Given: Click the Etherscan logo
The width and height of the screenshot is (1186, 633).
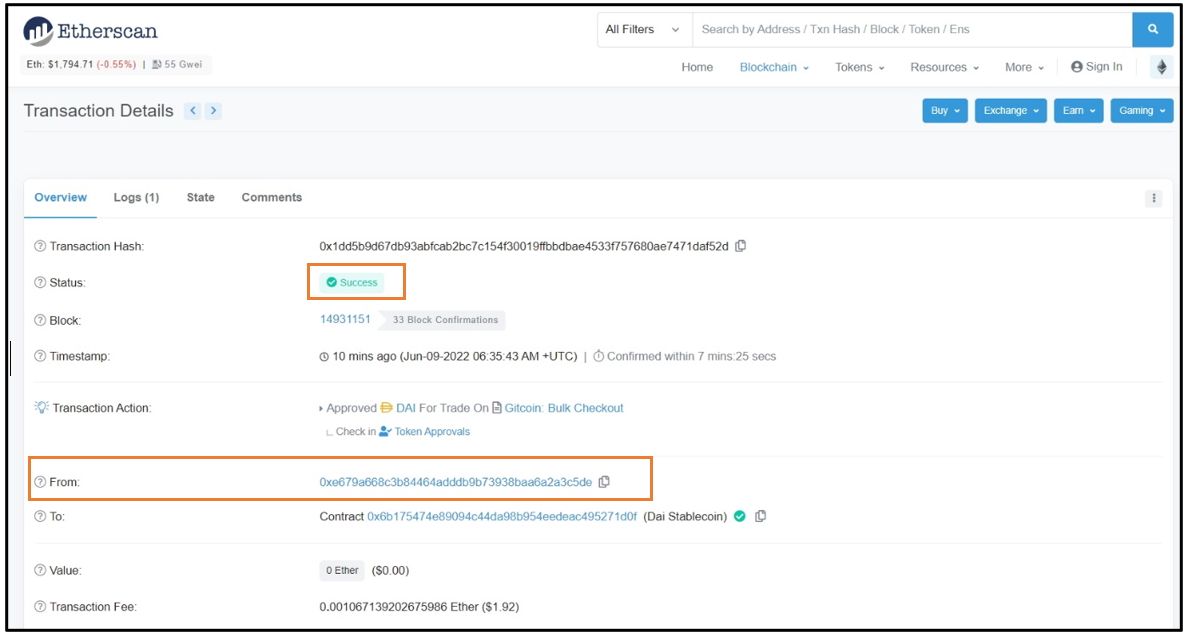Looking at the screenshot, I should coord(90,31).
